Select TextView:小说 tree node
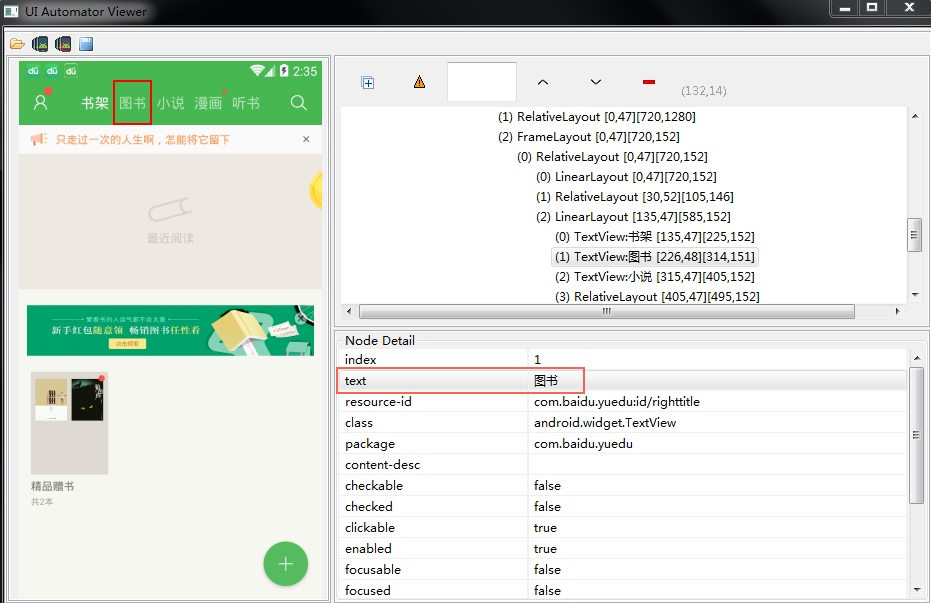This screenshot has width=931, height=603. 654,277
